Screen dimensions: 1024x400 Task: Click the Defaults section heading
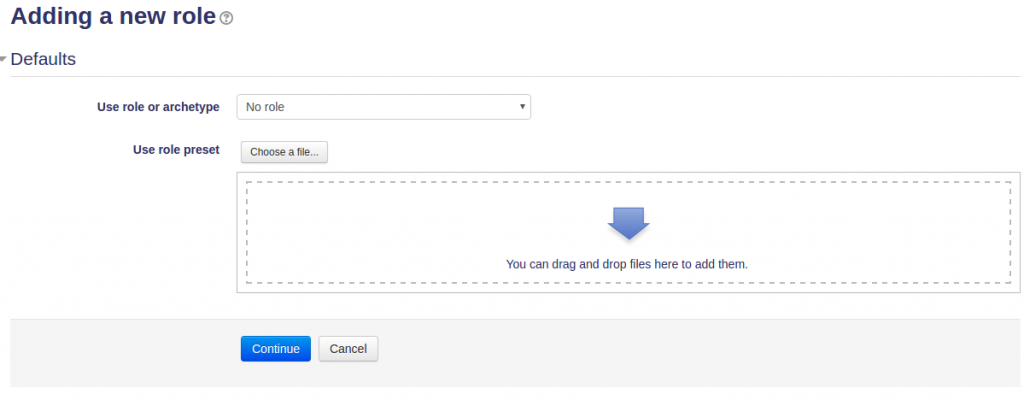[x=43, y=59]
